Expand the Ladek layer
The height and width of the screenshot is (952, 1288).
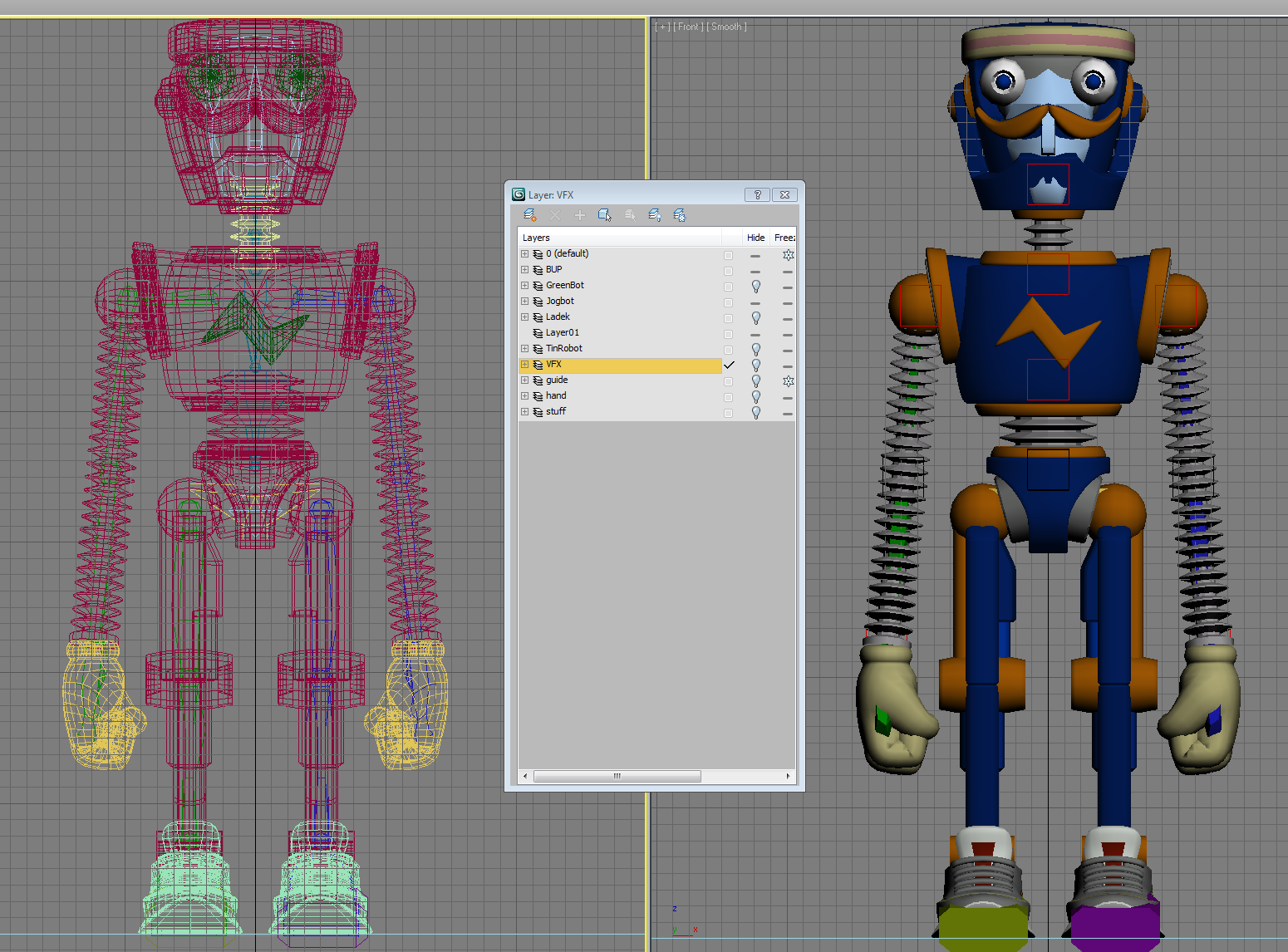tap(524, 317)
